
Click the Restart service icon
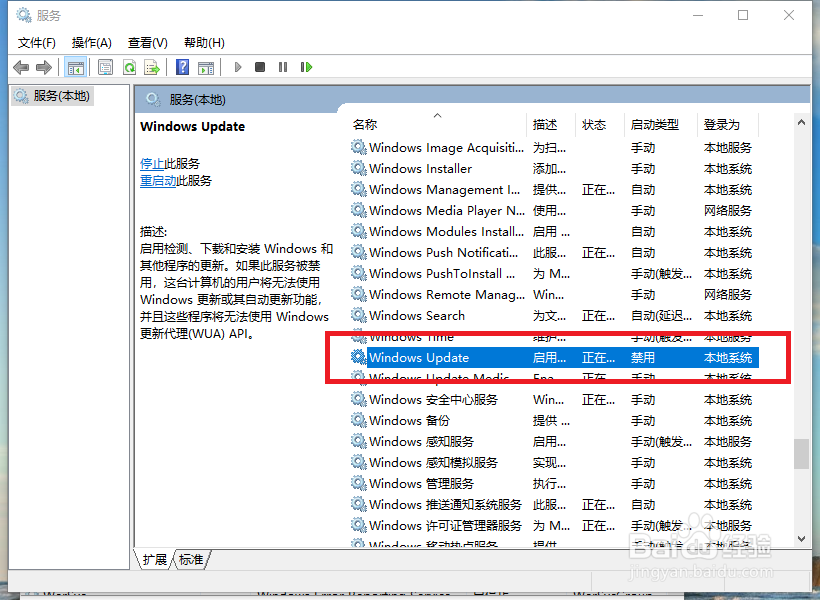[x=306, y=67]
